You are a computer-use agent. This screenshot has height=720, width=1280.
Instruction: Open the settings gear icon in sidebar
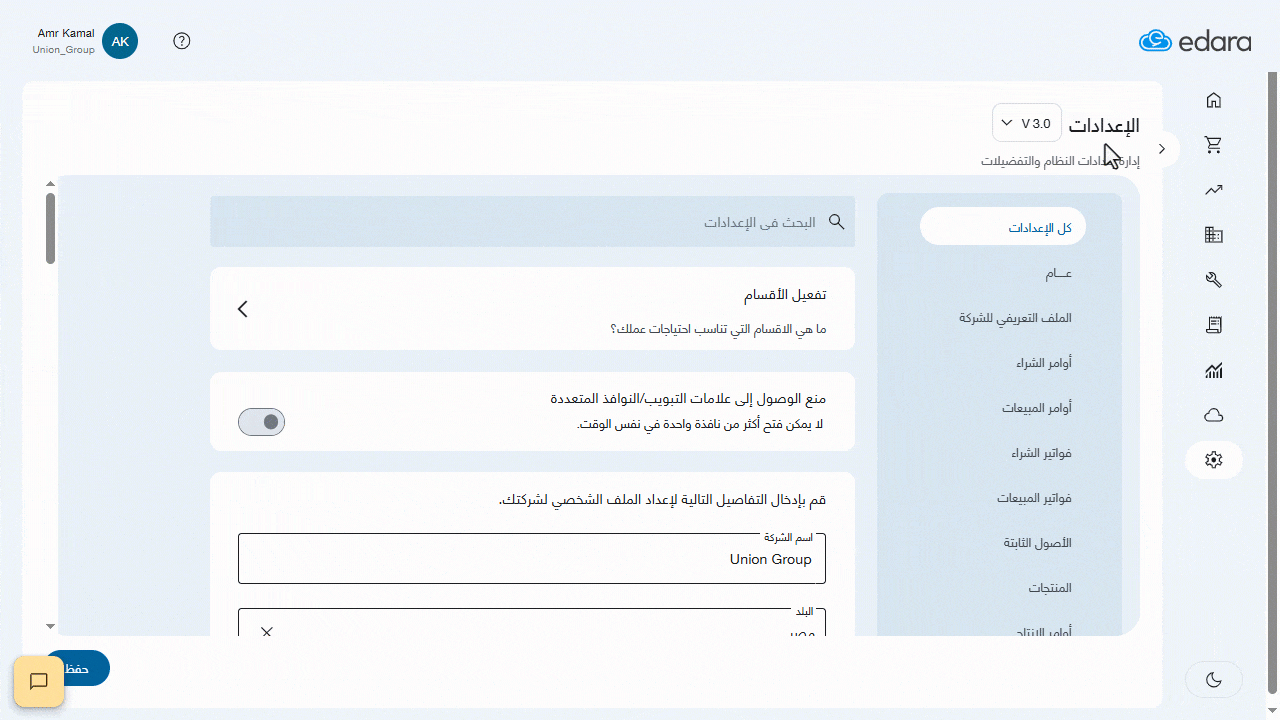tap(1214, 460)
